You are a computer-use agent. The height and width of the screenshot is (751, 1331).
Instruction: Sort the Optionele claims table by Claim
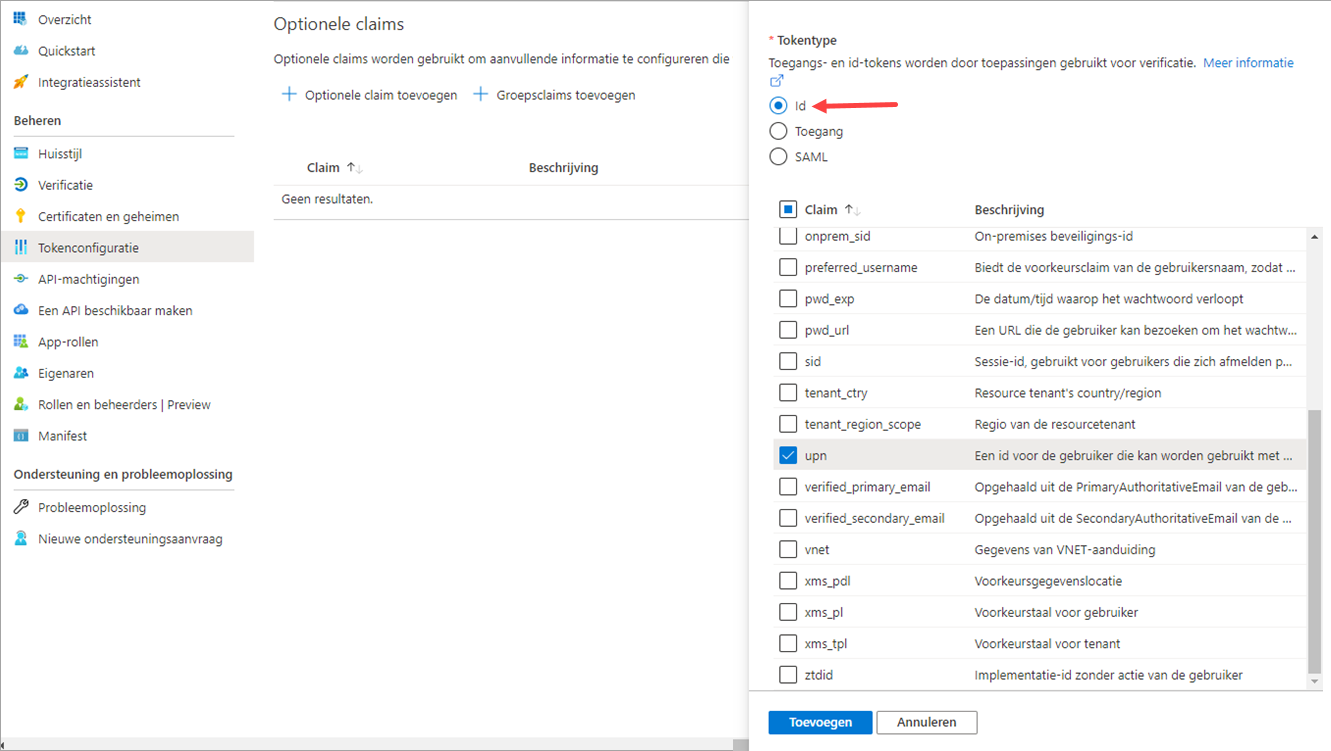354,168
